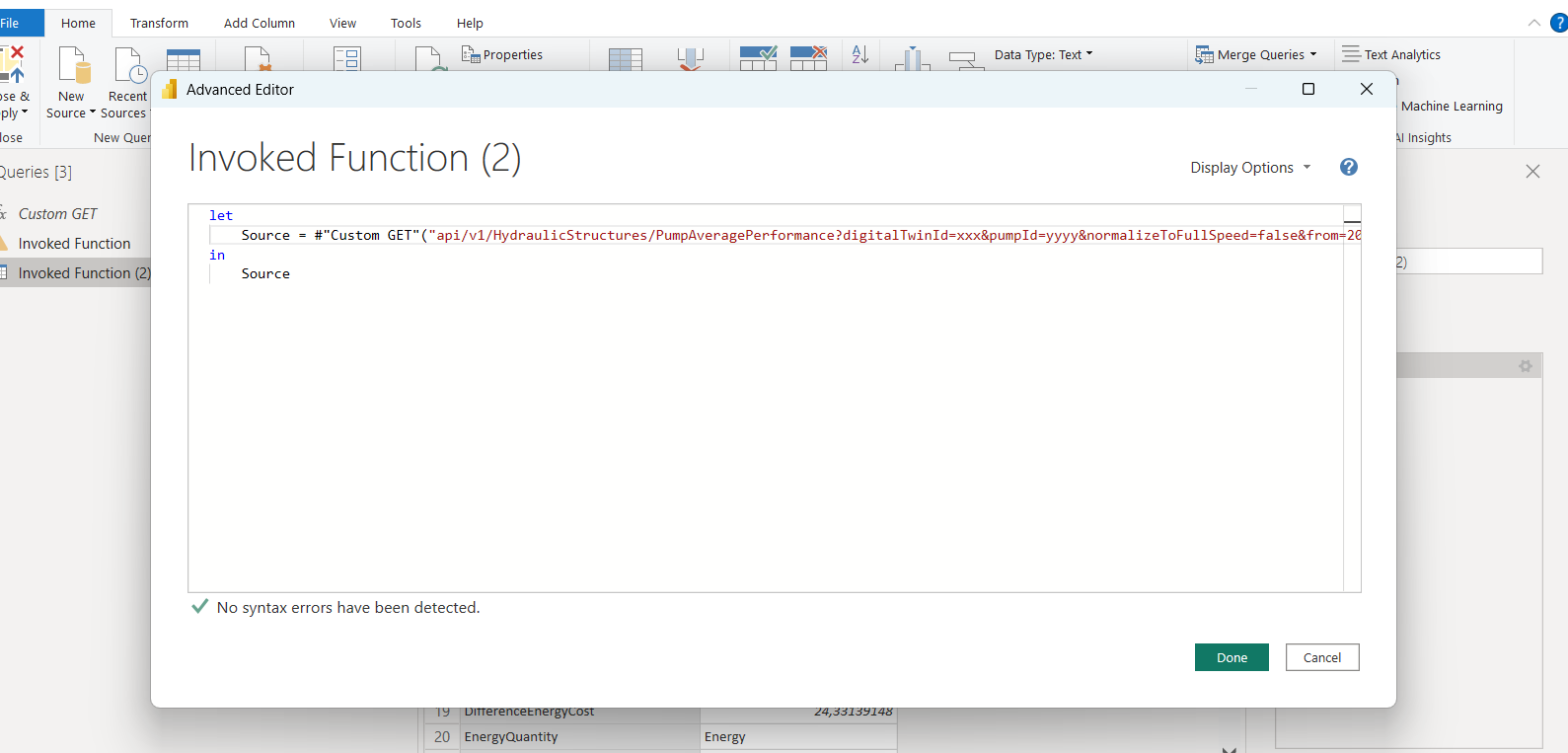
Task: Click the 'in' keyword line
Action: tap(217, 255)
